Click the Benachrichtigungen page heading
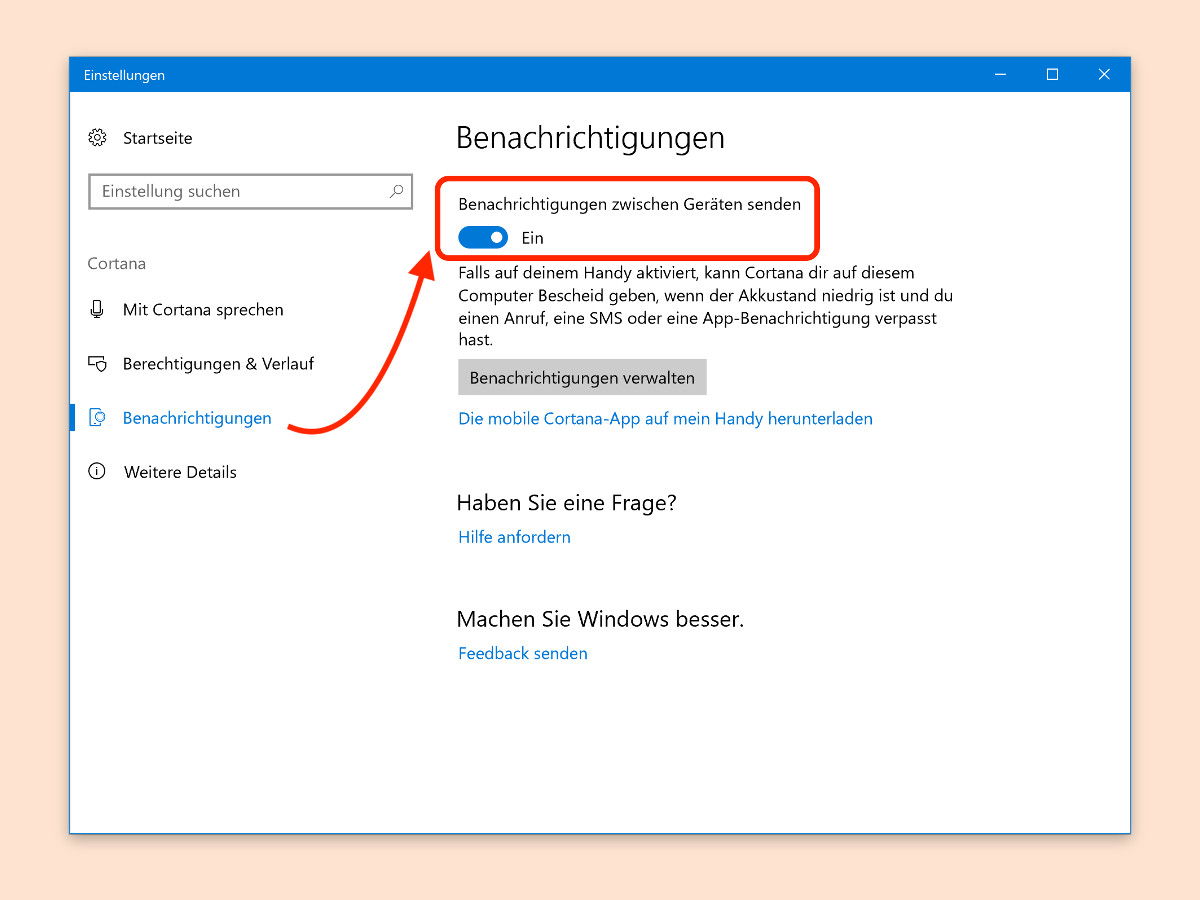 point(590,138)
